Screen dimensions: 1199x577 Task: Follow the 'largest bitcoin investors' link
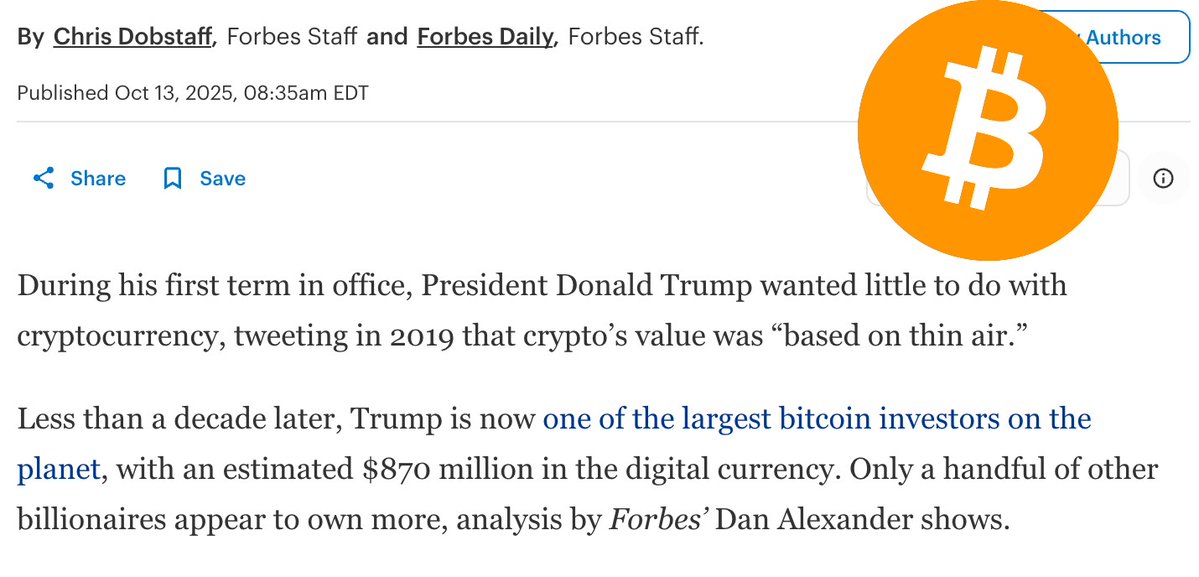(x=816, y=418)
